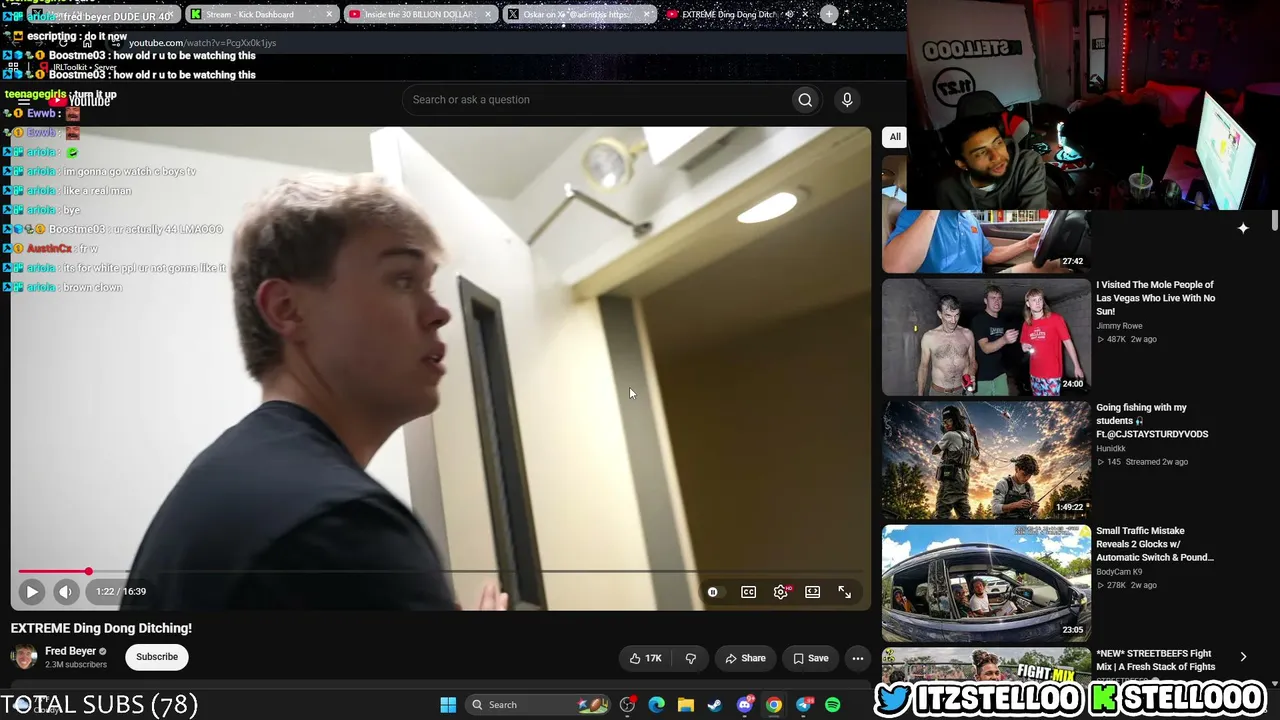Viewport: 1280px width, 720px height.
Task: Close the Stream - Kick Dashboard tab
Action: 329,15
